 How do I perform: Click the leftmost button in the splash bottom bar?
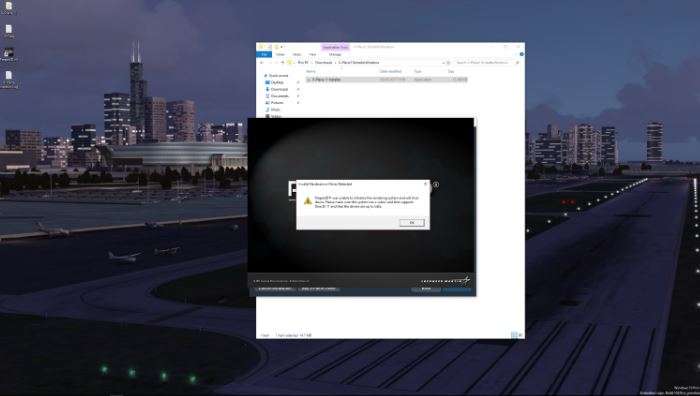pyautogui.click(x=275, y=289)
